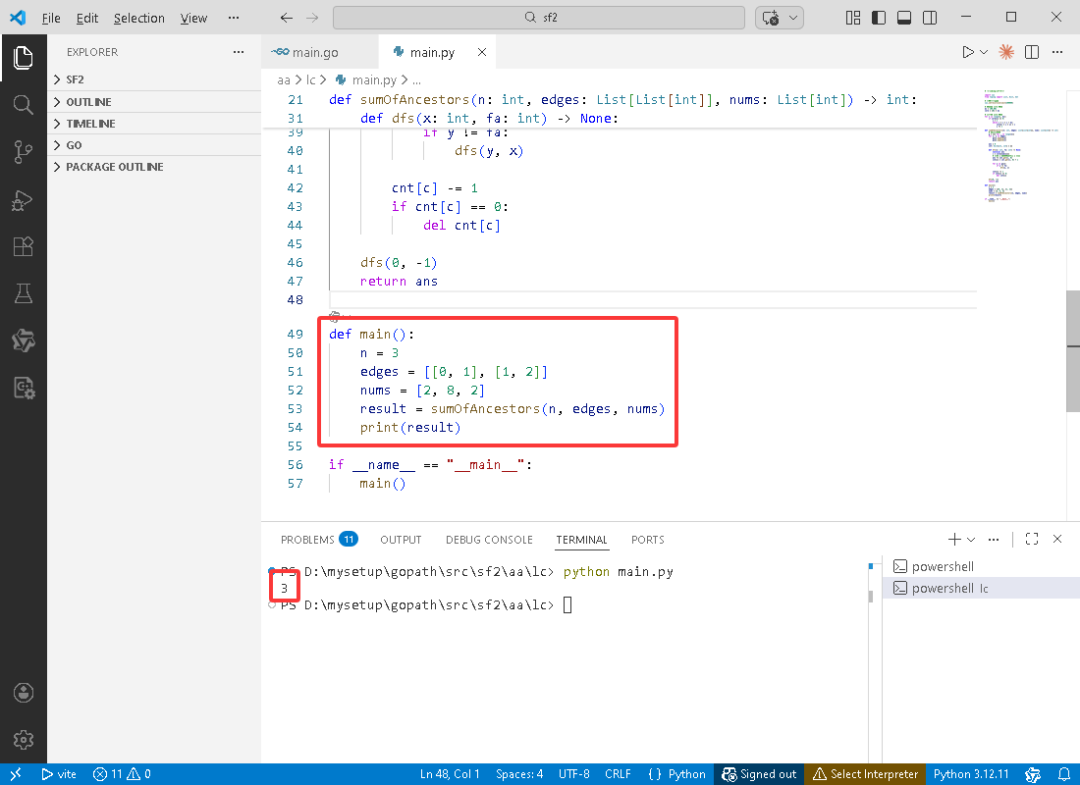
Task: Select the first powershell terminal
Action: tap(981, 566)
